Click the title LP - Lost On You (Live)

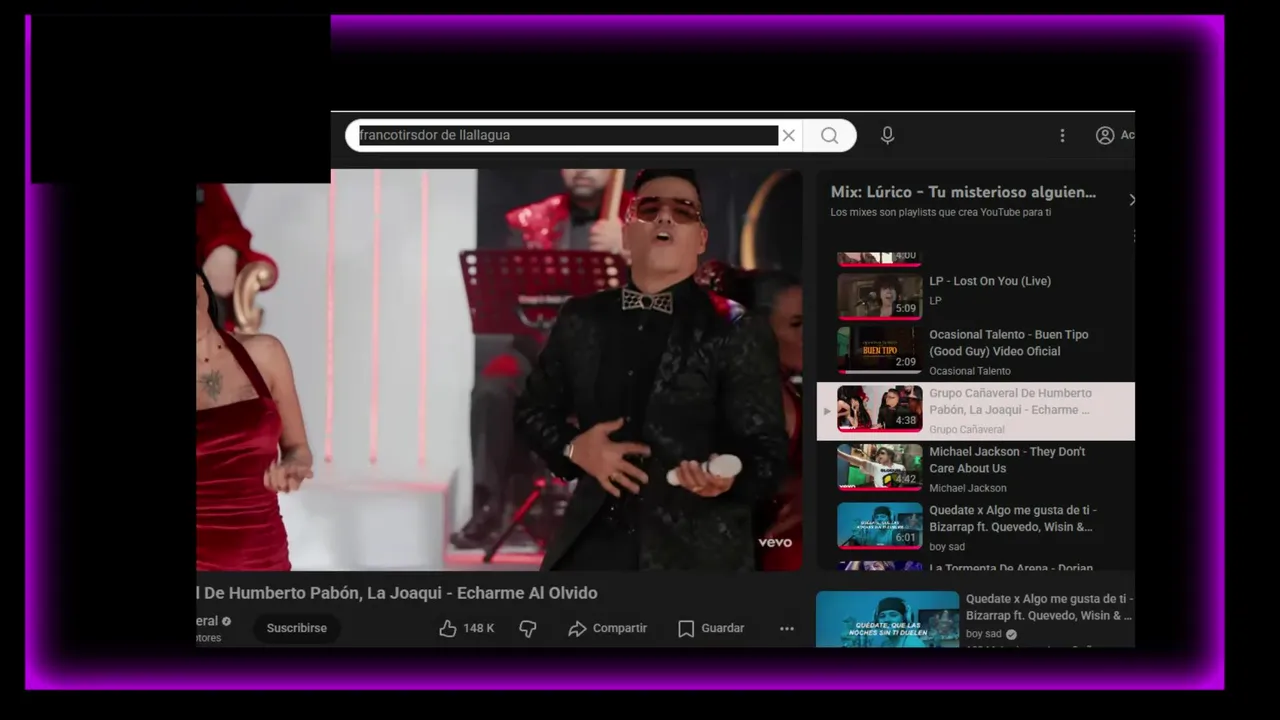pos(990,281)
